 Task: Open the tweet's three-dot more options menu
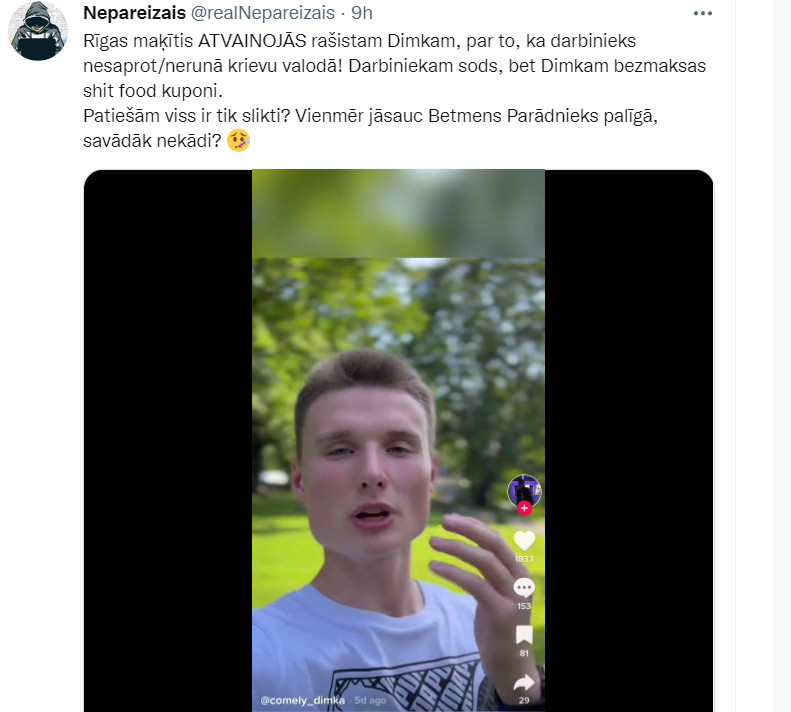[703, 14]
